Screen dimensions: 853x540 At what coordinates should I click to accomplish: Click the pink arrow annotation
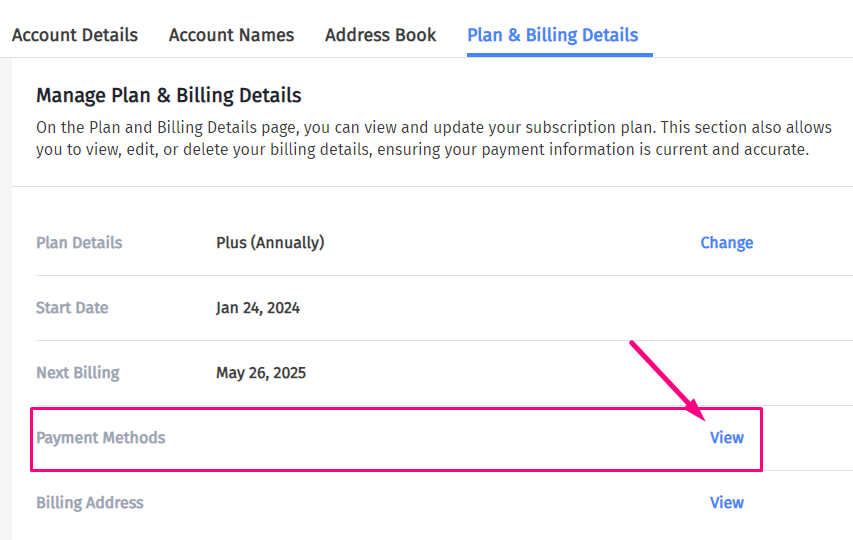[x=665, y=378]
